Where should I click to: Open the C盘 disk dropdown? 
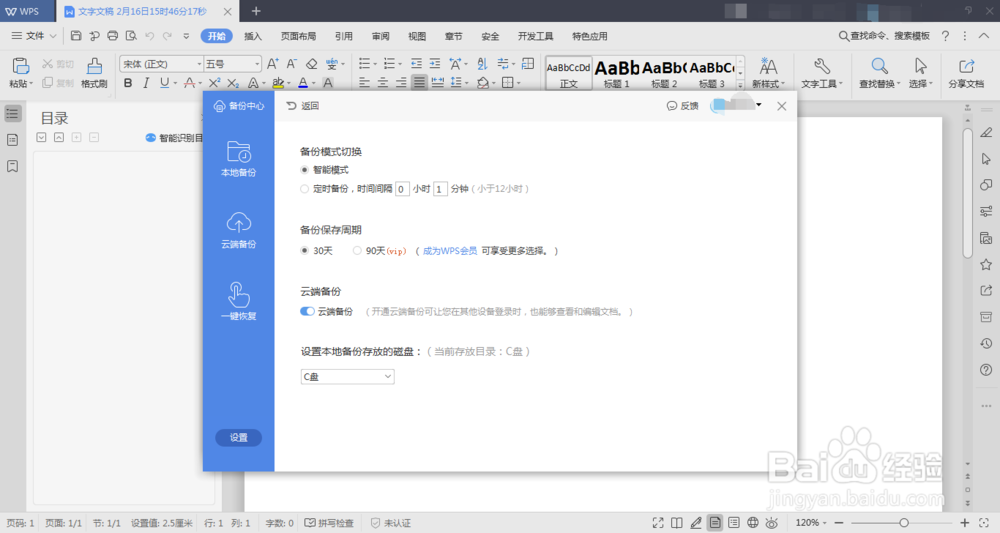348,376
